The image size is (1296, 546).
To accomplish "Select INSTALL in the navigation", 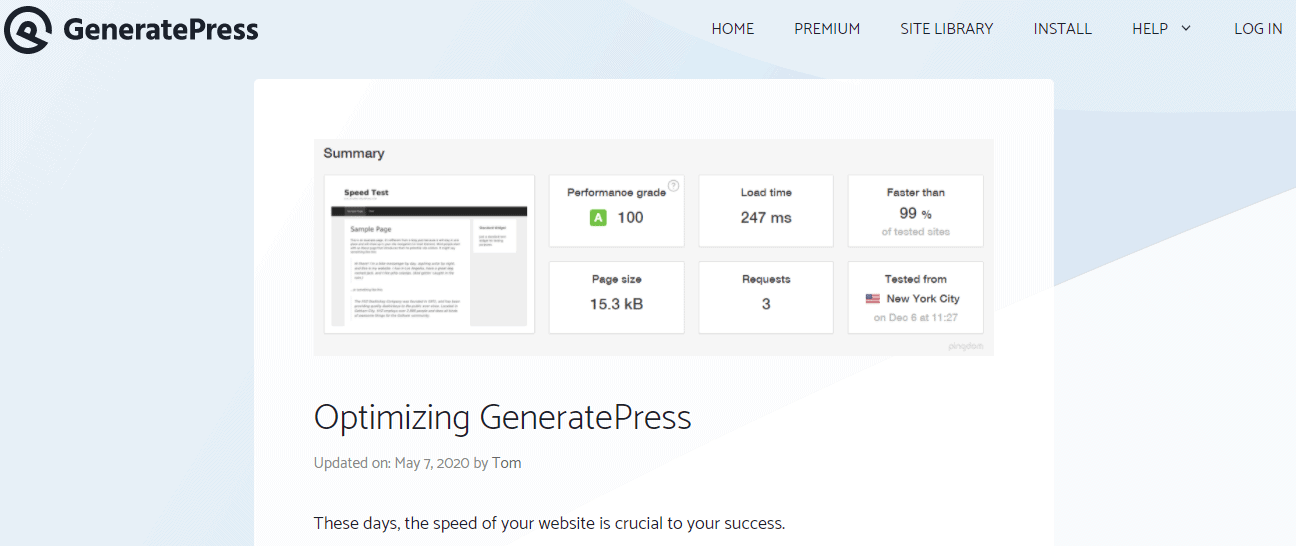I will point(1062,29).
